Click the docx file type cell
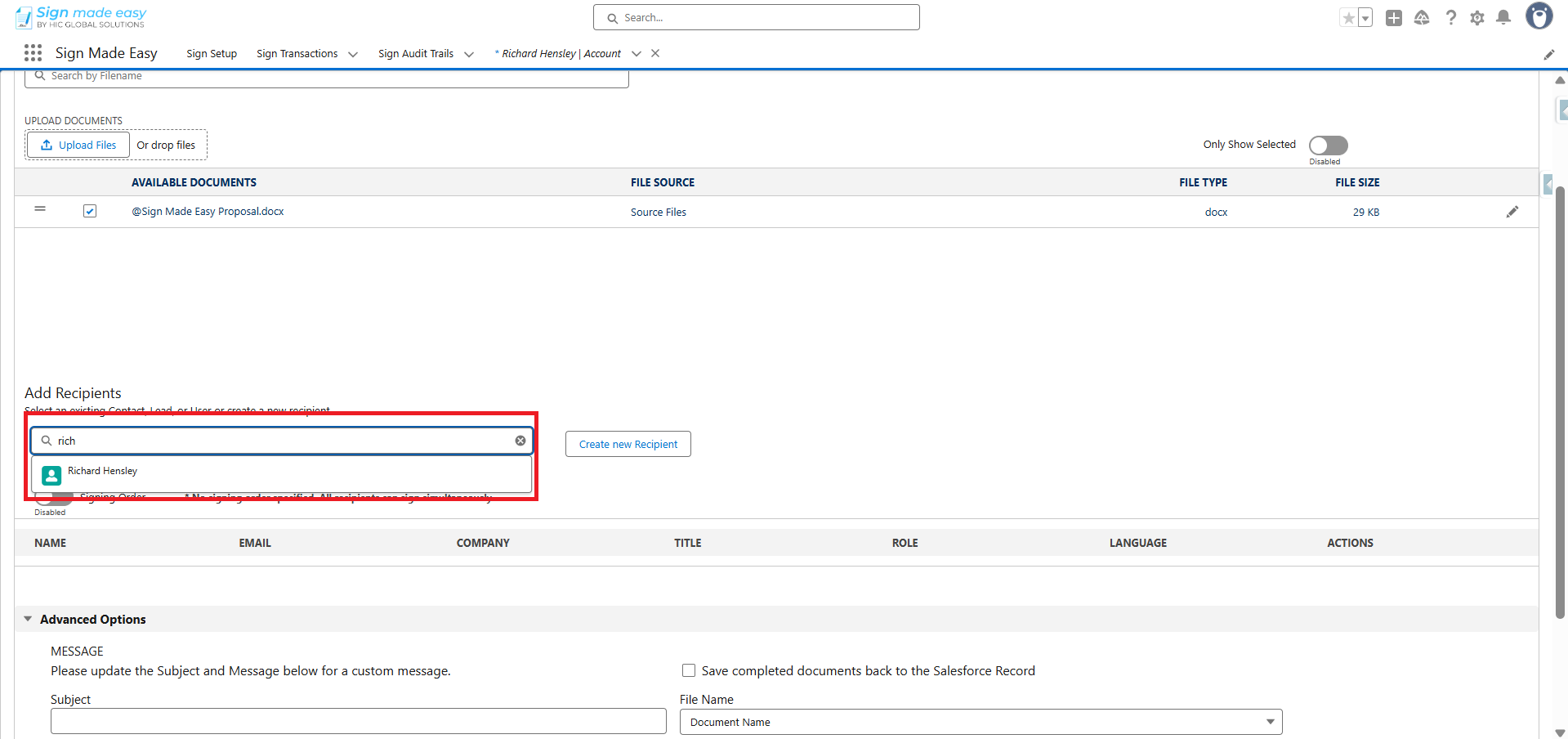 pos(1216,212)
